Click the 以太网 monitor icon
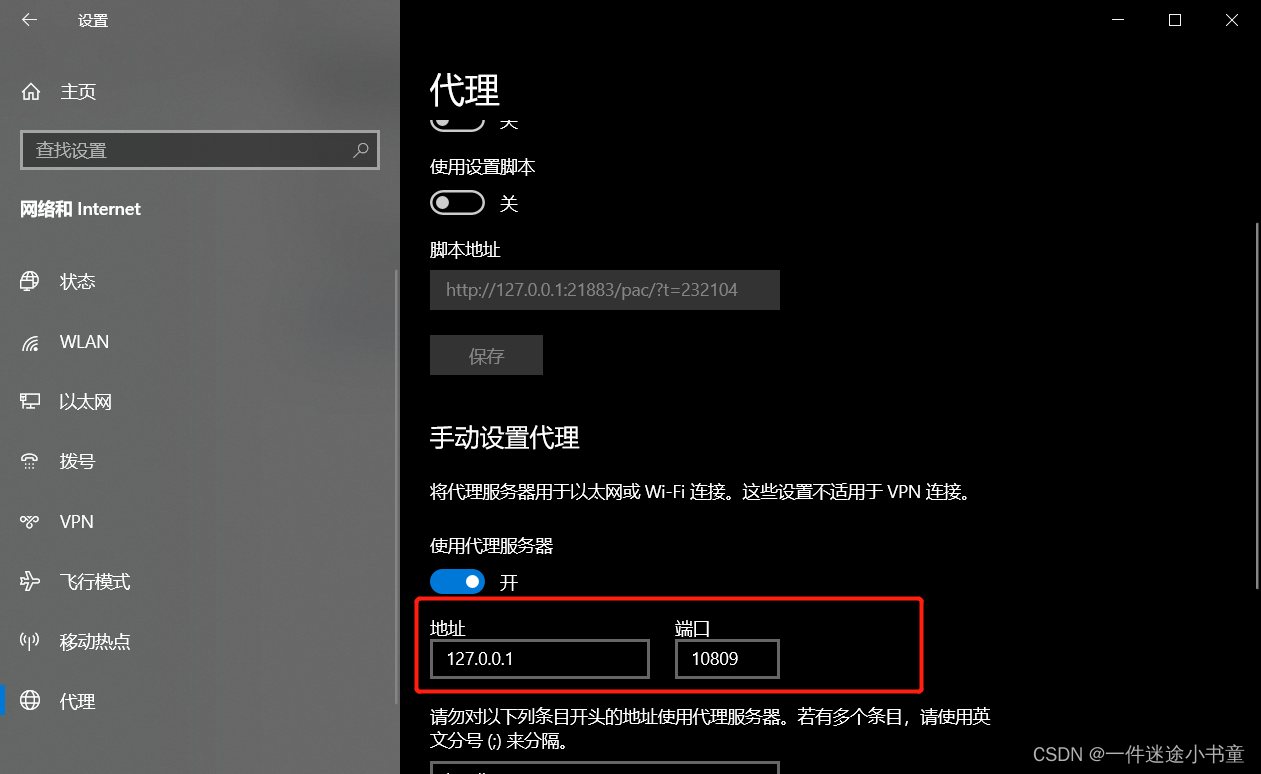This screenshot has width=1261, height=774. 30,402
